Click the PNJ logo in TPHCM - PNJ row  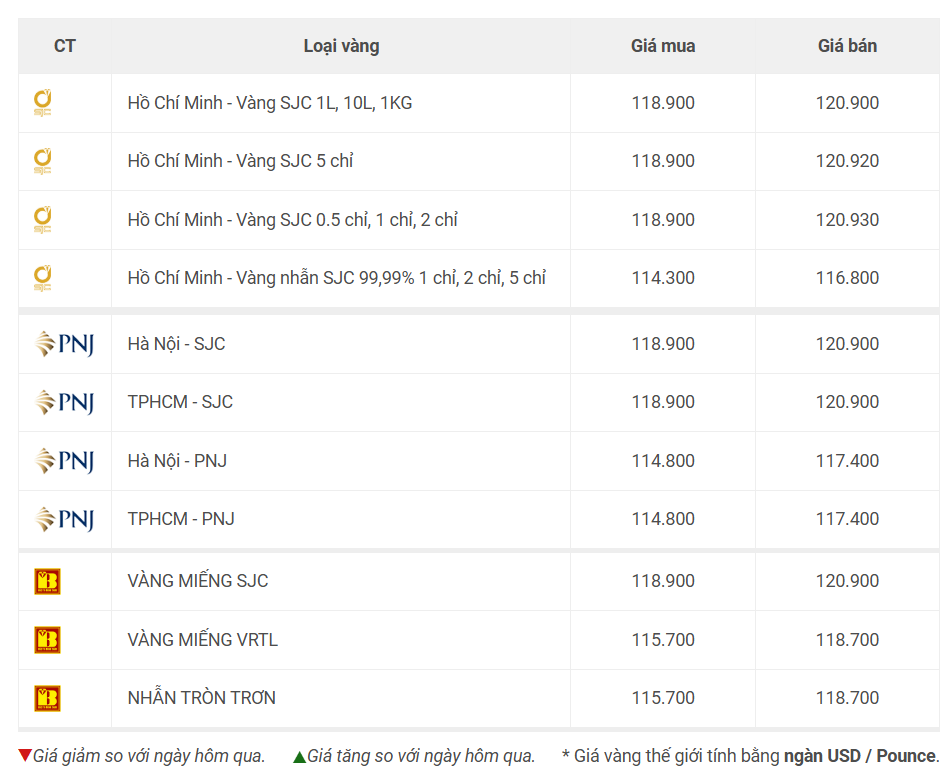click(65, 519)
